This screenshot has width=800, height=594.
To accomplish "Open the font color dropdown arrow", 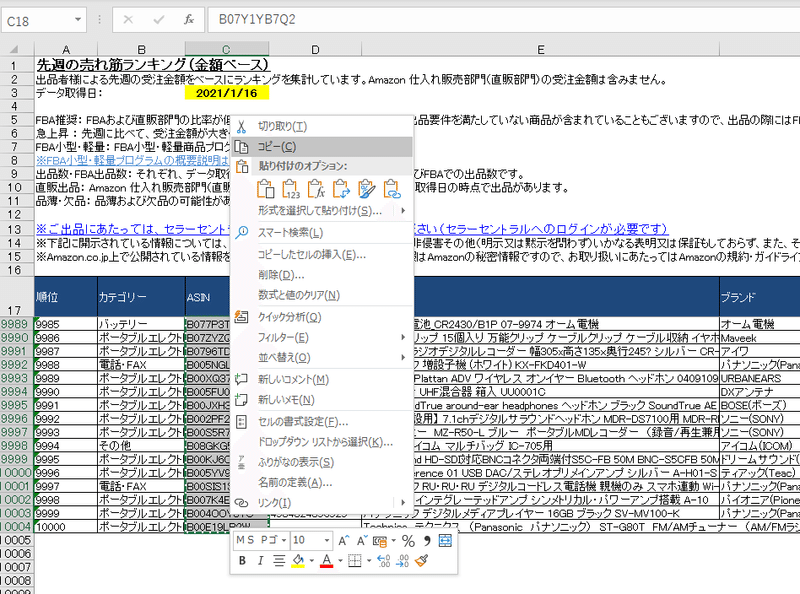I will point(340,561).
